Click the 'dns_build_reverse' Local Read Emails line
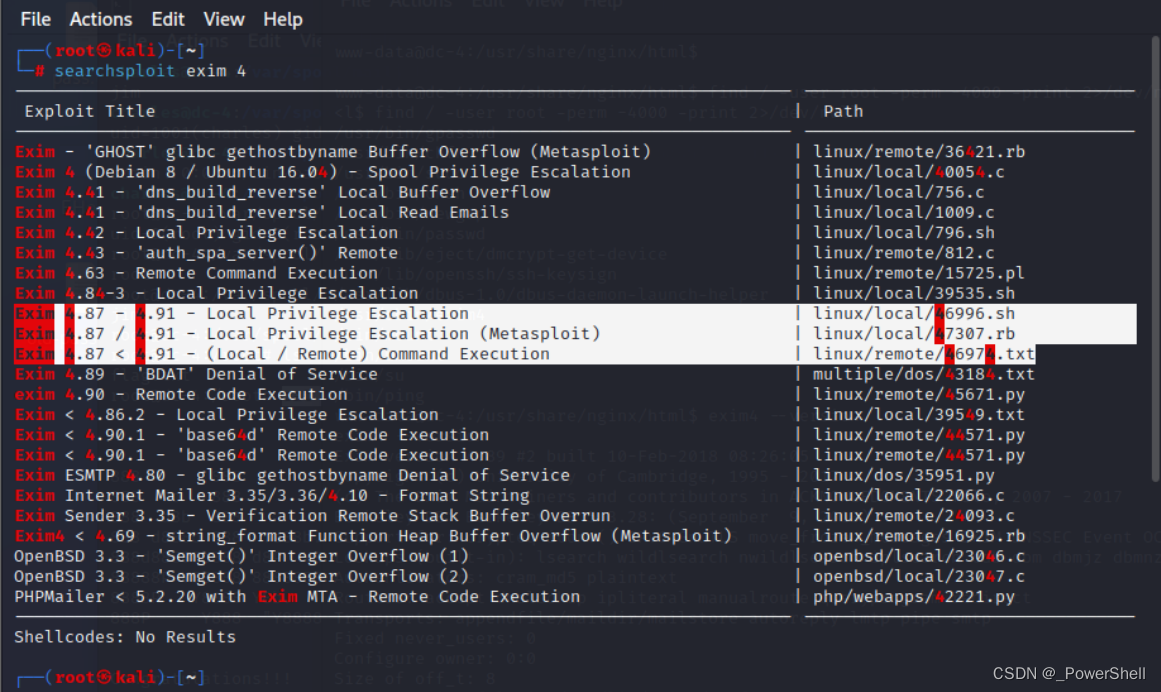 pos(261,212)
